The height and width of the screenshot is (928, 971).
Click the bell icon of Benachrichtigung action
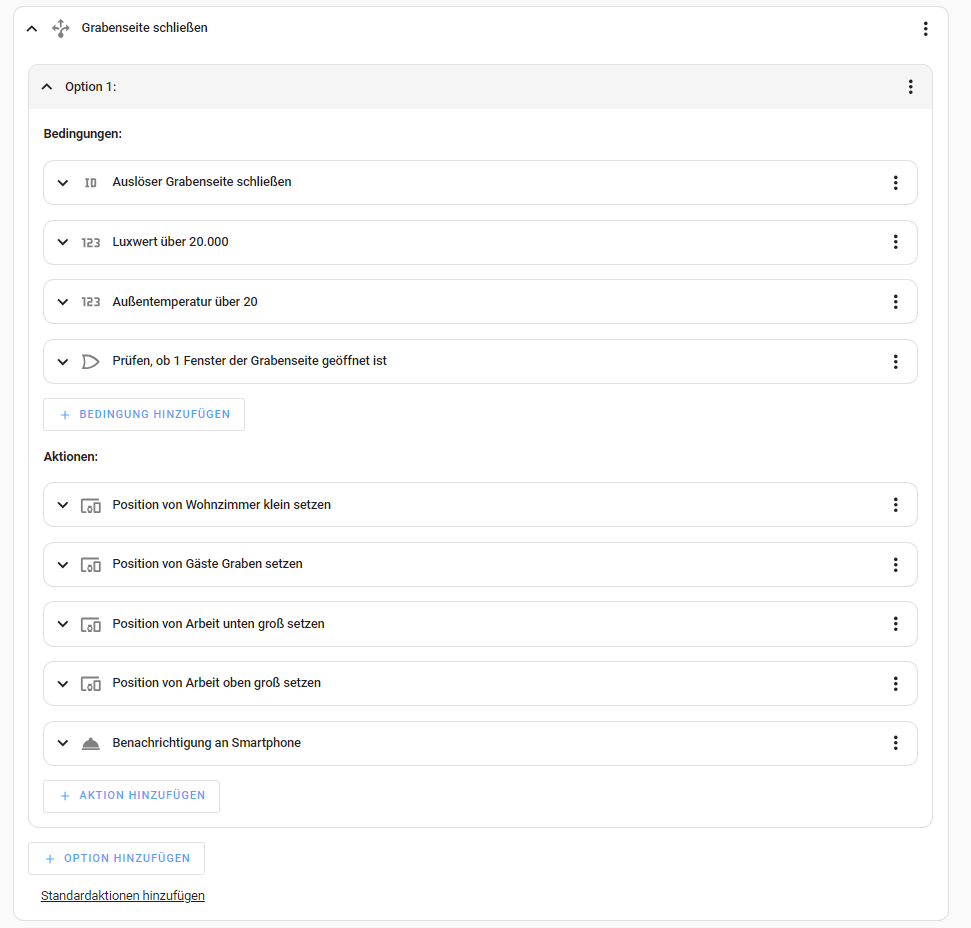[x=90, y=743]
